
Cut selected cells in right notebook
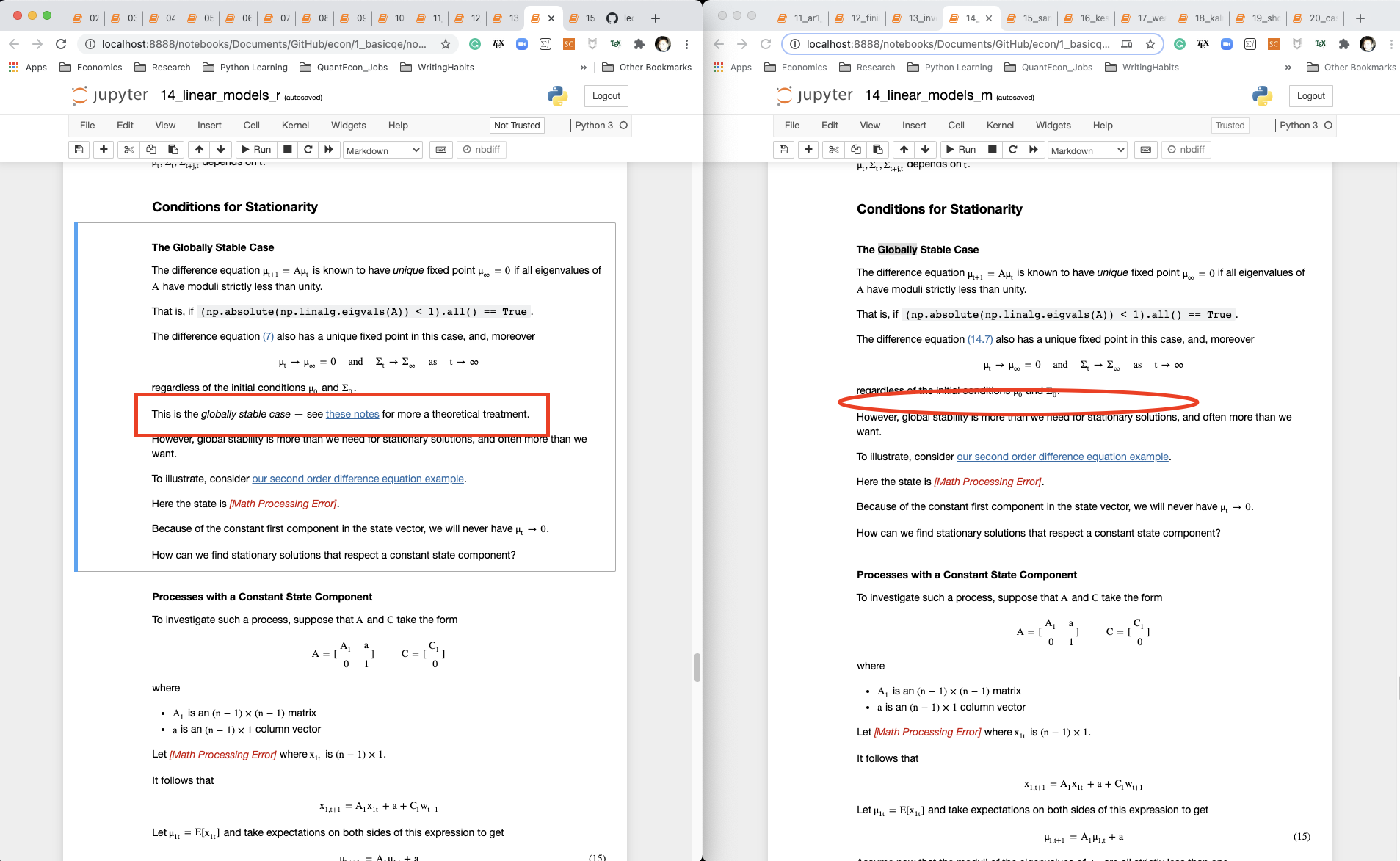(834, 150)
